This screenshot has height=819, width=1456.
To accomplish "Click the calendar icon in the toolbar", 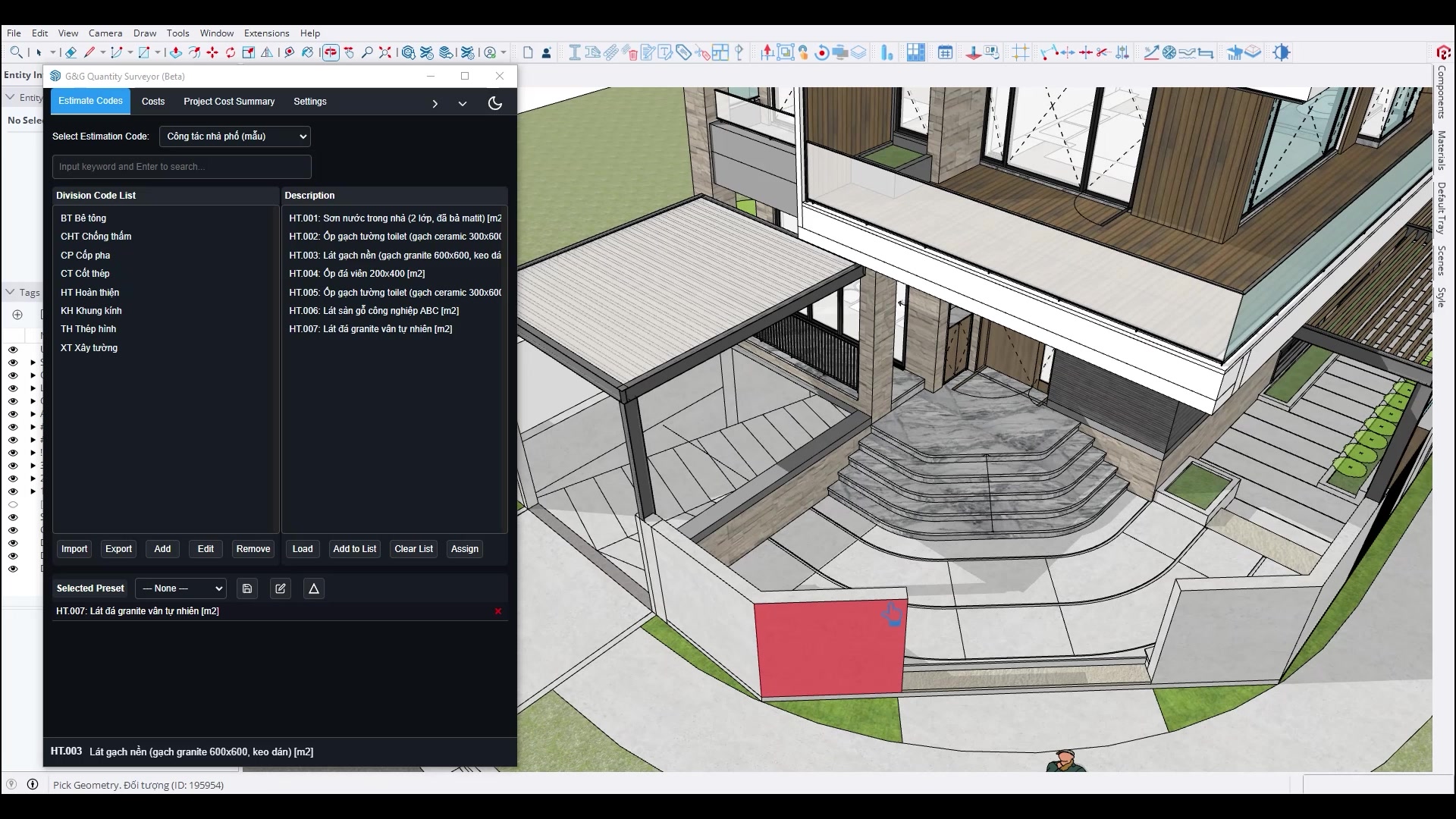I will (945, 52).
